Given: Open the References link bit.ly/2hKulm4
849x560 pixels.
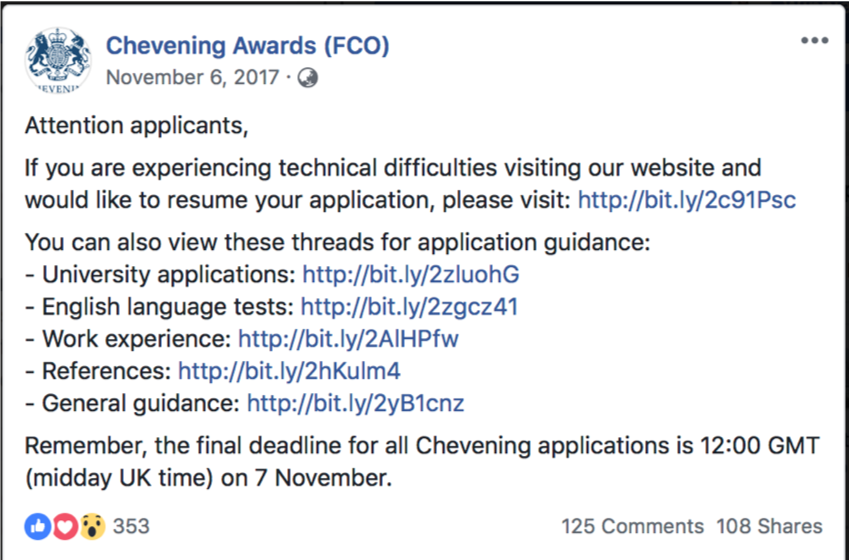Looking at the screenshot, I should (x=289, y=371).
